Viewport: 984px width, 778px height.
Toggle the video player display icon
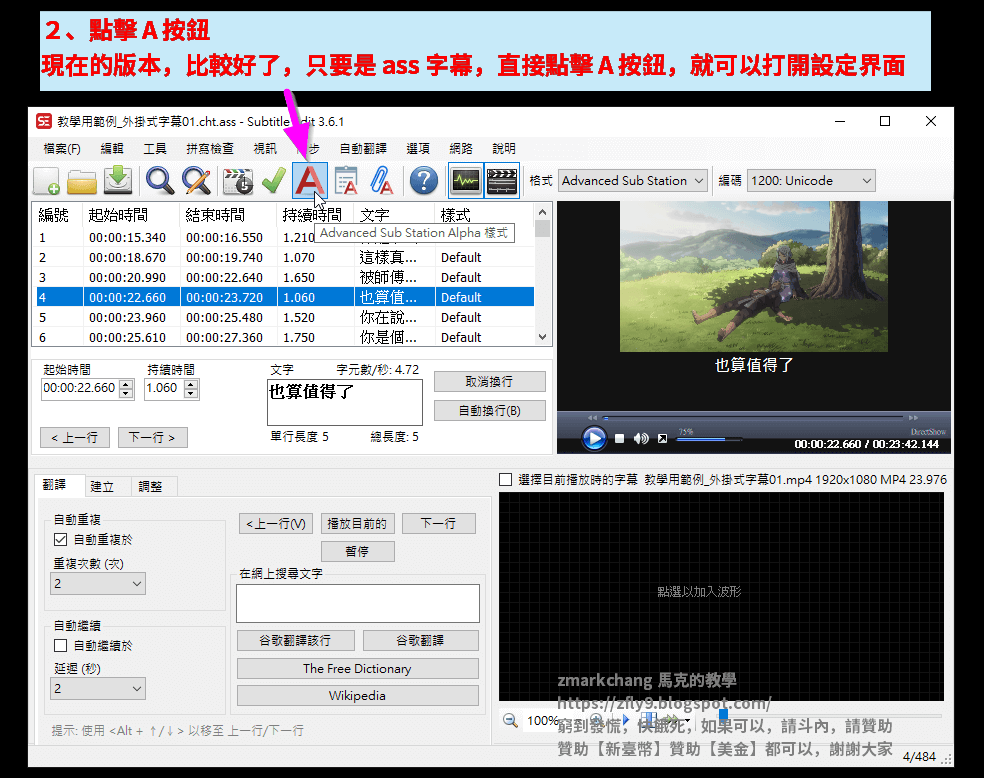(501, 181)
